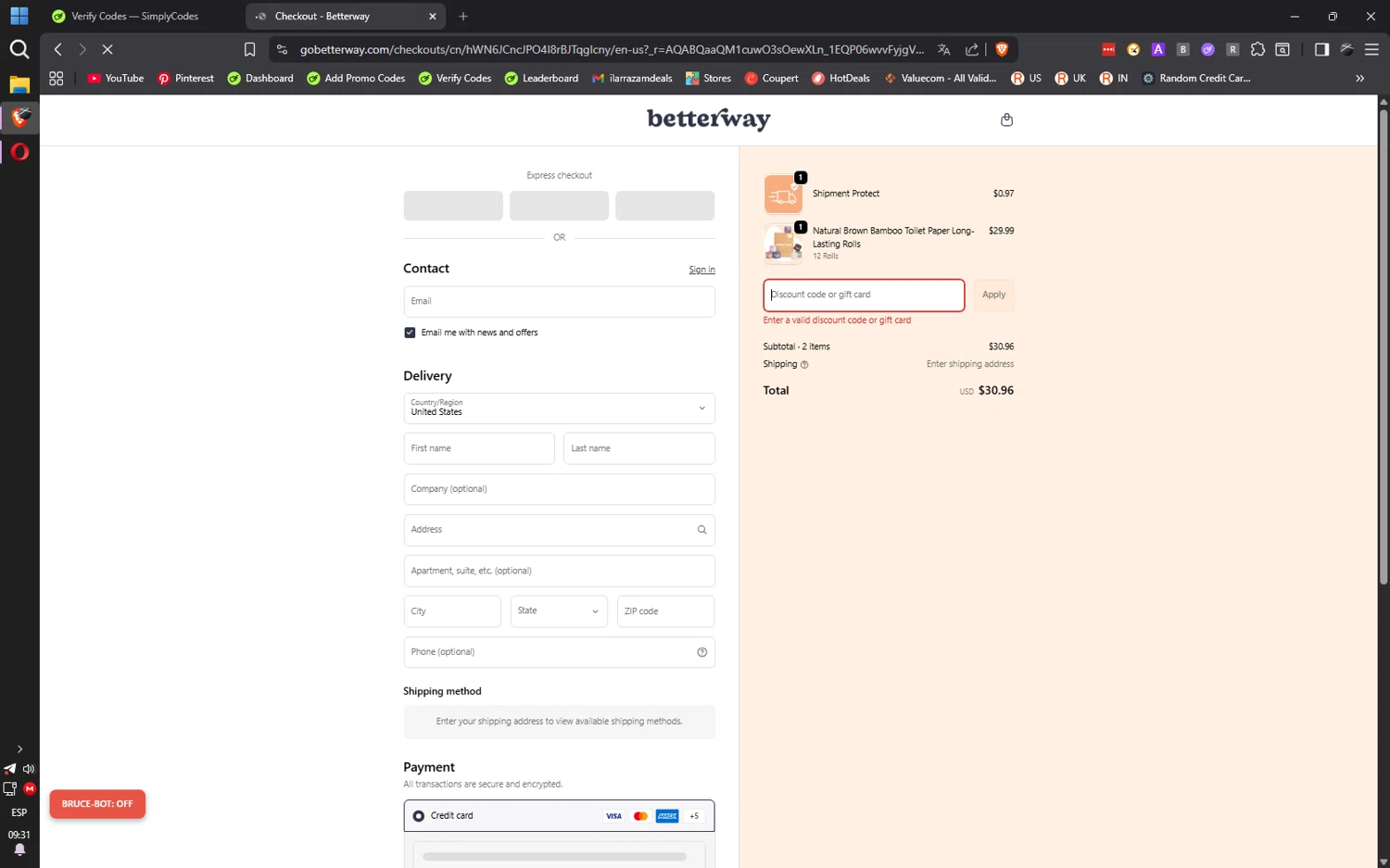
Task: Click the Sign in link
Action: point(701,270)
